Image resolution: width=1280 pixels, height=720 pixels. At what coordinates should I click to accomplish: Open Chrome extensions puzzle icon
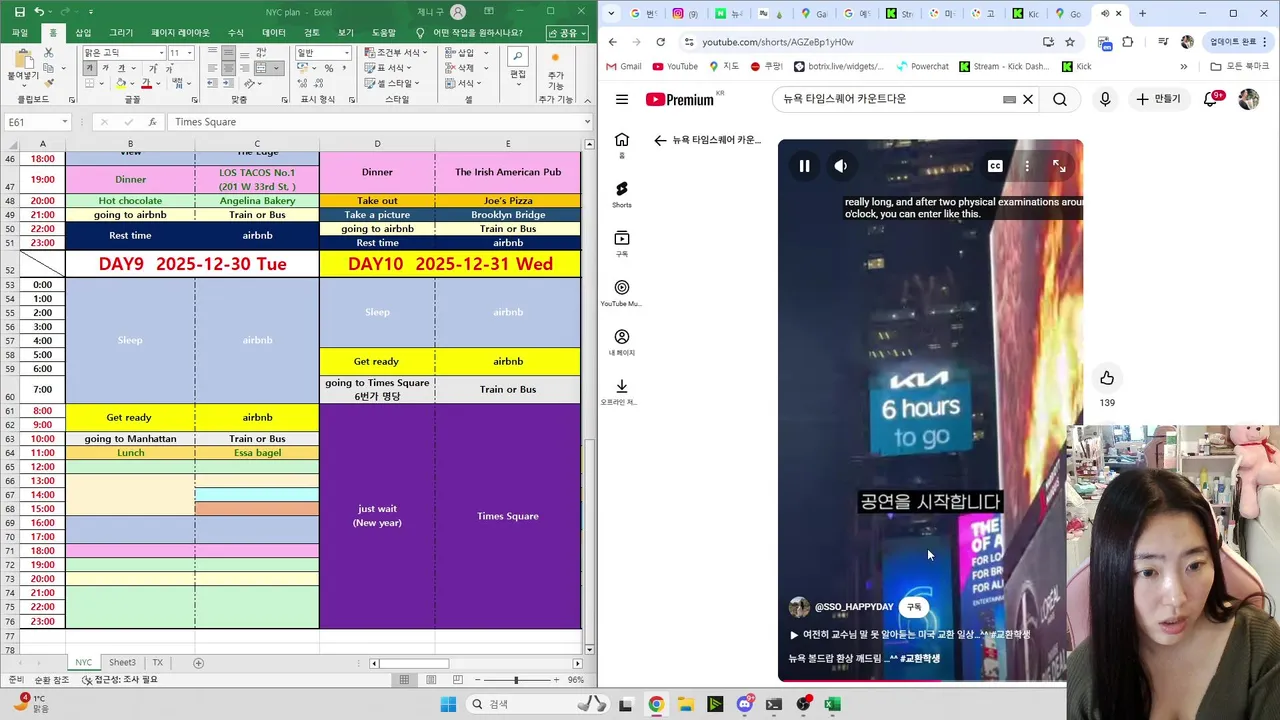point(1128,42)
